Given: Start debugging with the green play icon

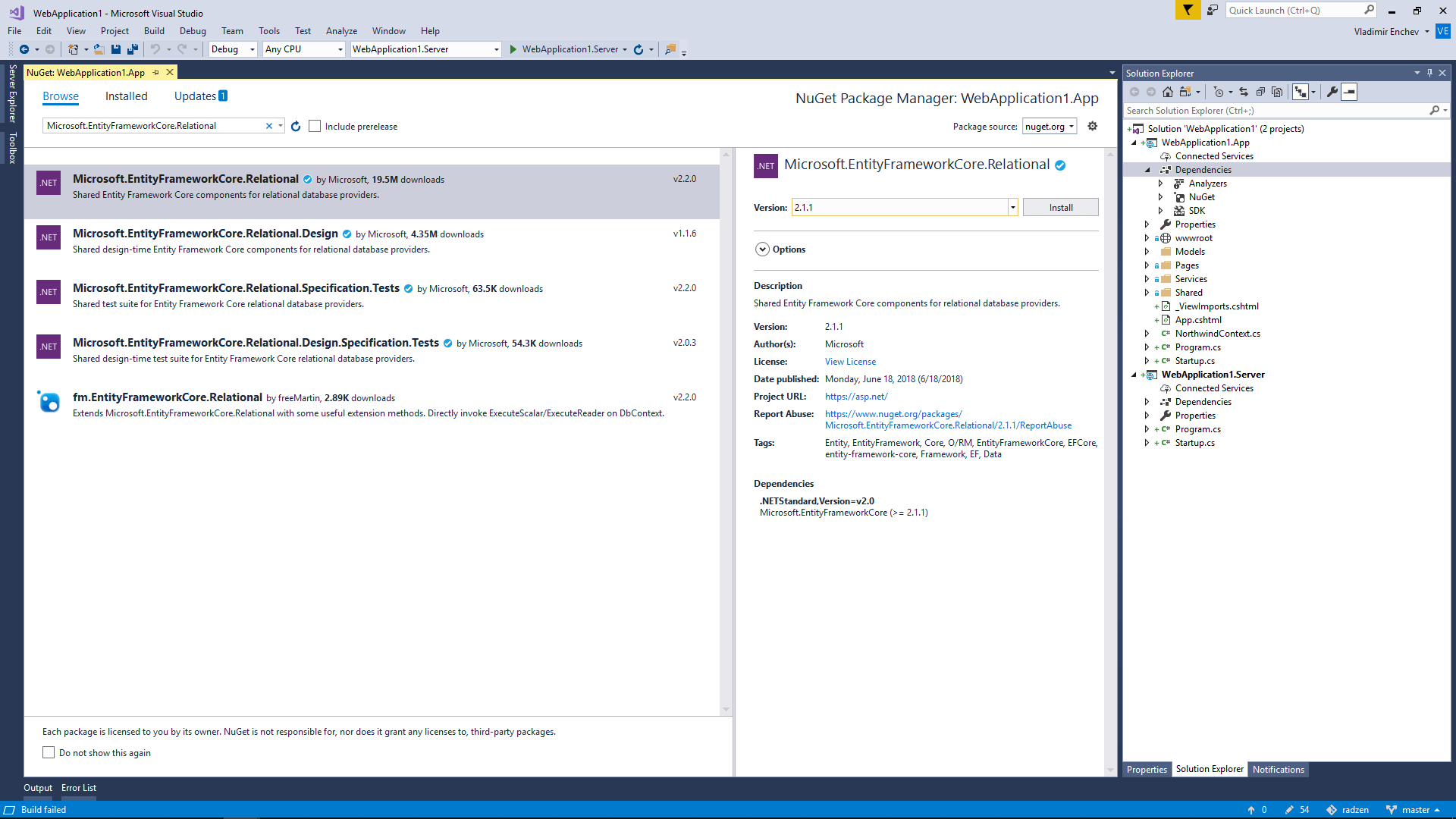Looking at the screenshot, I should click(513, 49).
